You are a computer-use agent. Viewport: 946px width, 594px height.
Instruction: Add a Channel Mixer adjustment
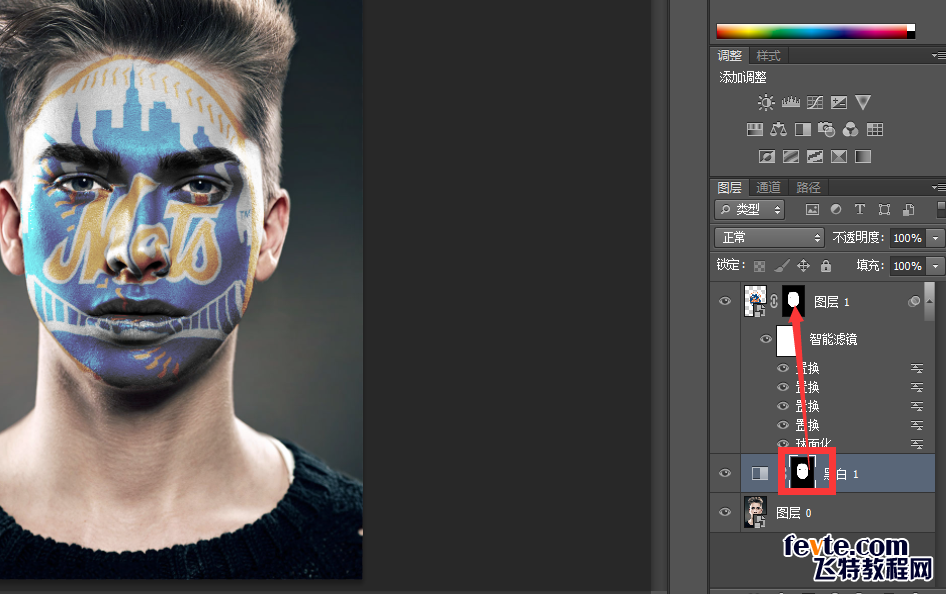coord(851,129)
